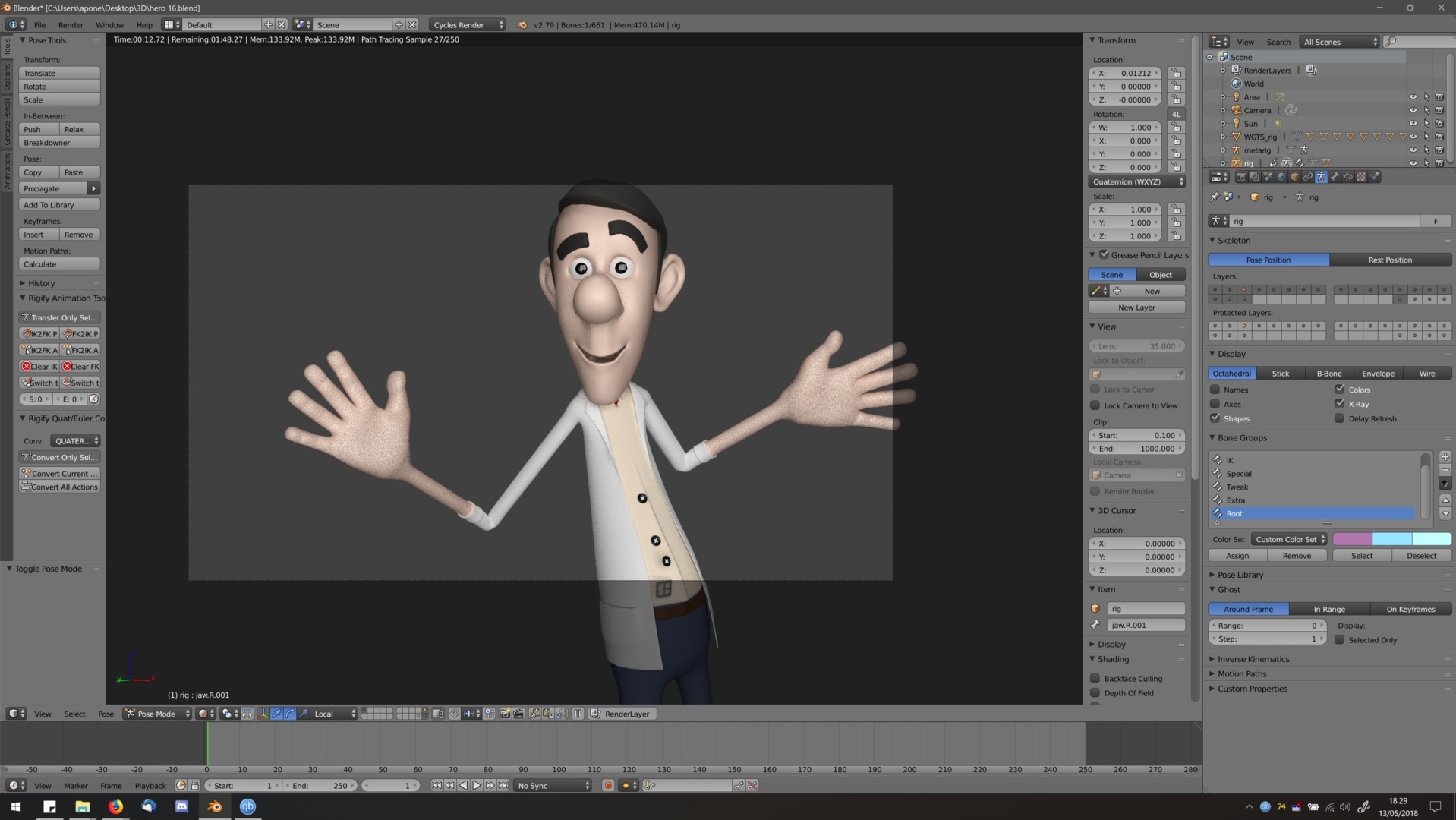Click the OpenGL render animation clapper icon
This screenshot has width=1456, height=820.
(518, 714)
